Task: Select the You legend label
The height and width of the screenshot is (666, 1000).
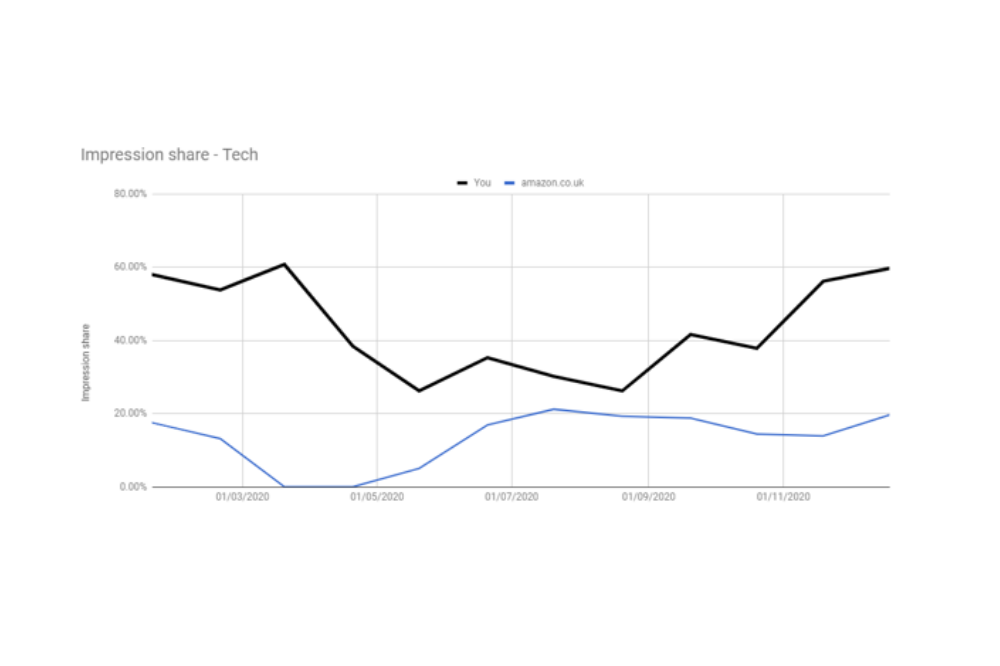Action: 482,182
